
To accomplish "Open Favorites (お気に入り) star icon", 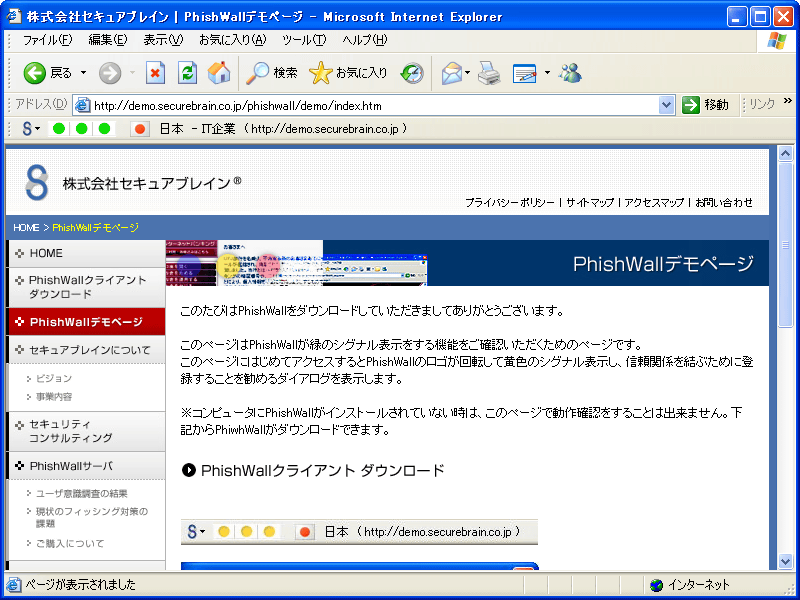I will (320, 73).
